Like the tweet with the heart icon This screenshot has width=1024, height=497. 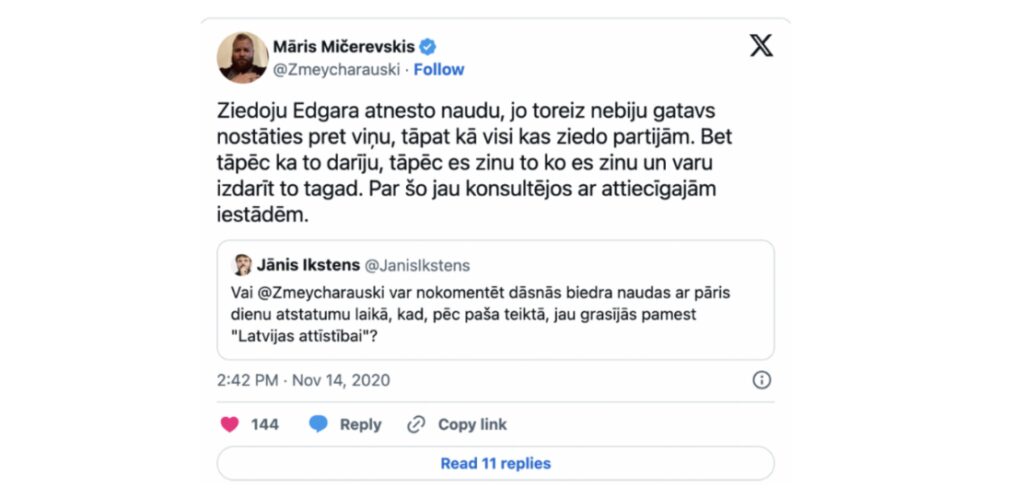[x=229, y=425]
